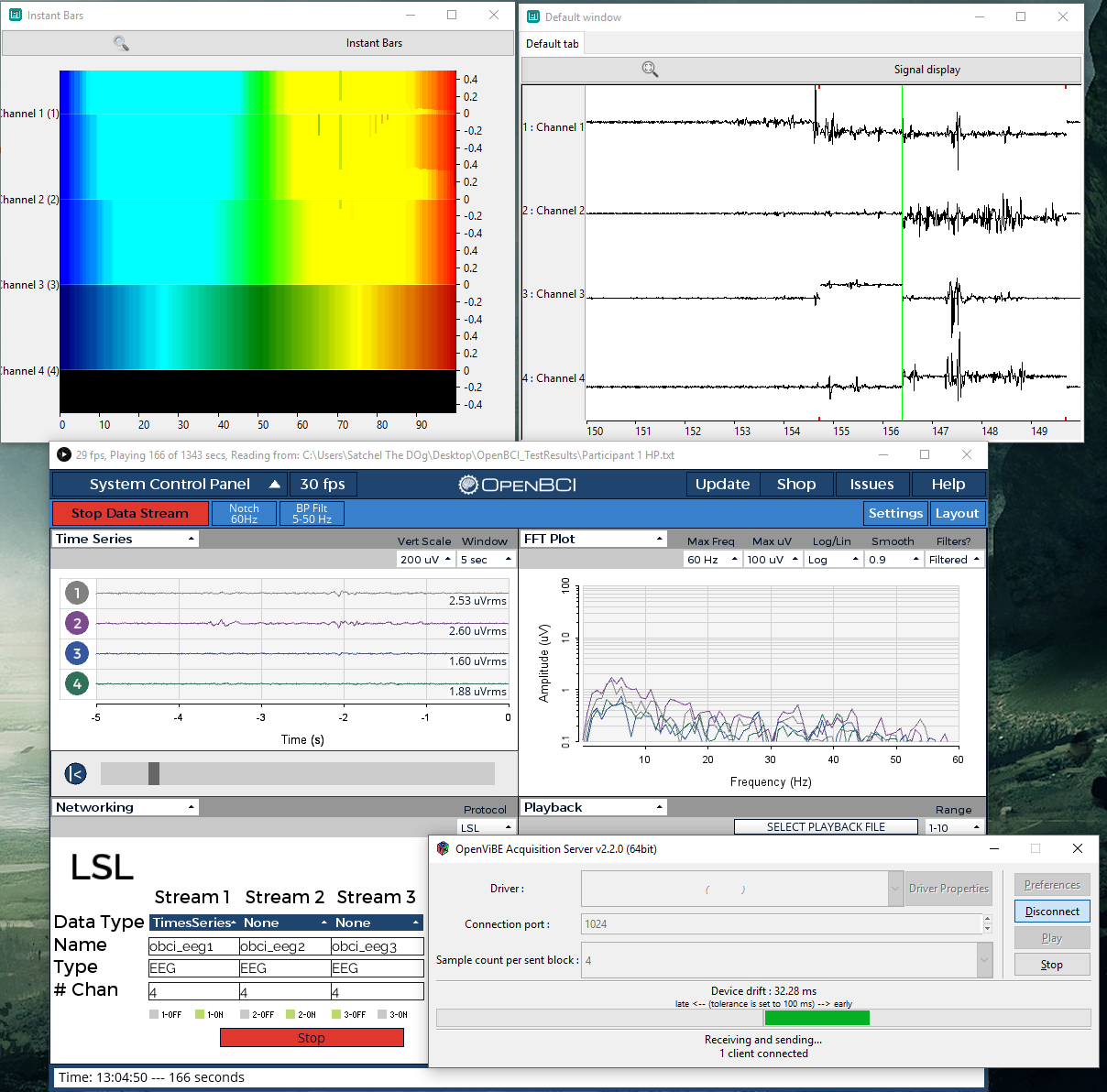Open the FFT Plot widget dropdown

tap(594, 539)
